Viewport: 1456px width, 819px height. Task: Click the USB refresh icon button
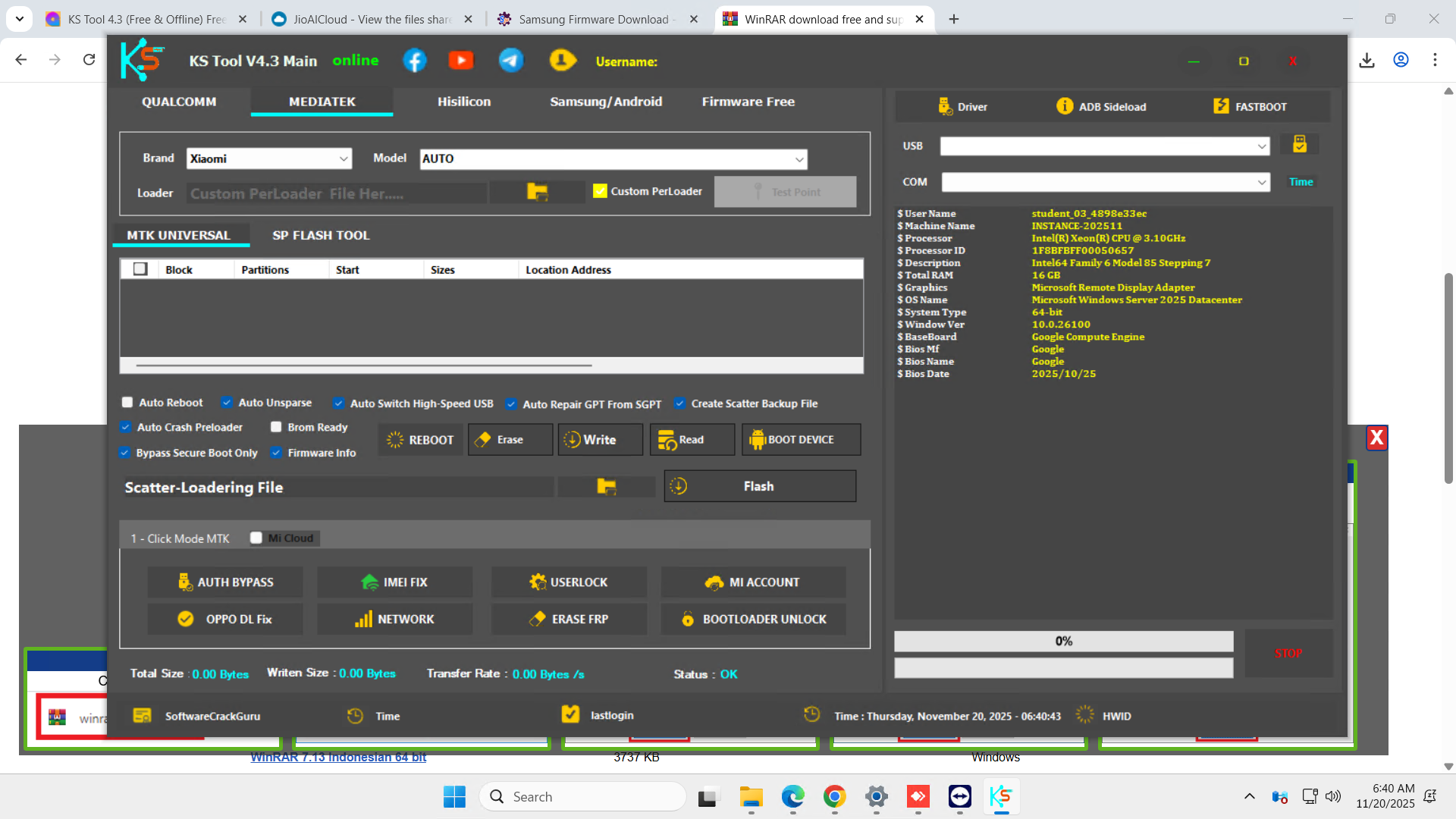click(x=1299, y=145)
